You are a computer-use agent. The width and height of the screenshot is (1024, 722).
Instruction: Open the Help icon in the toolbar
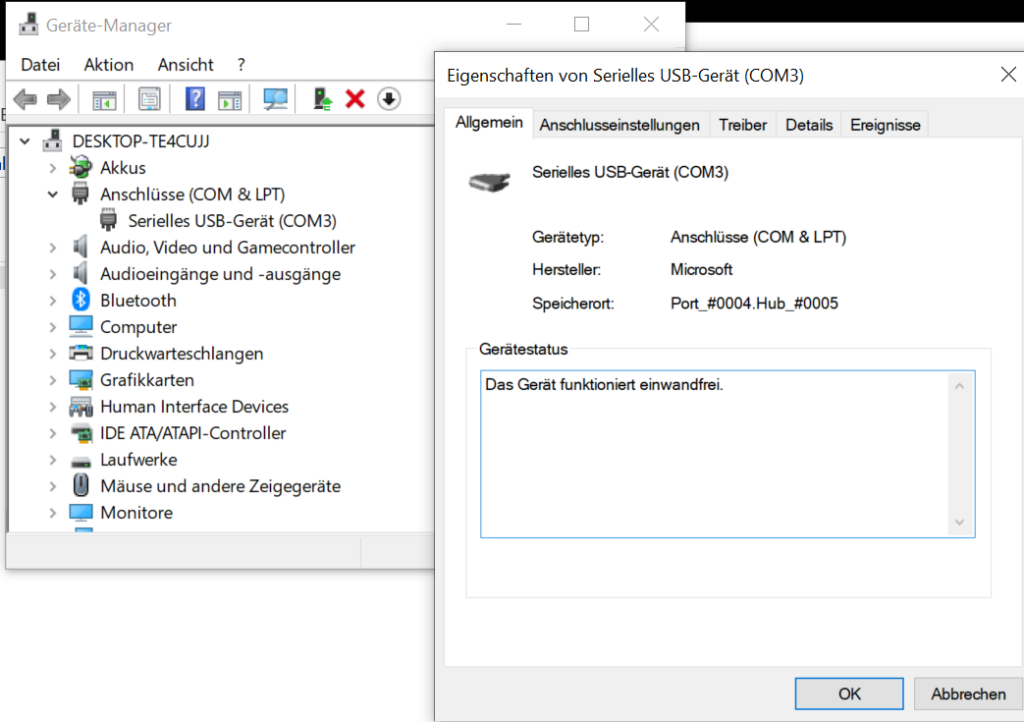[197, 99]
